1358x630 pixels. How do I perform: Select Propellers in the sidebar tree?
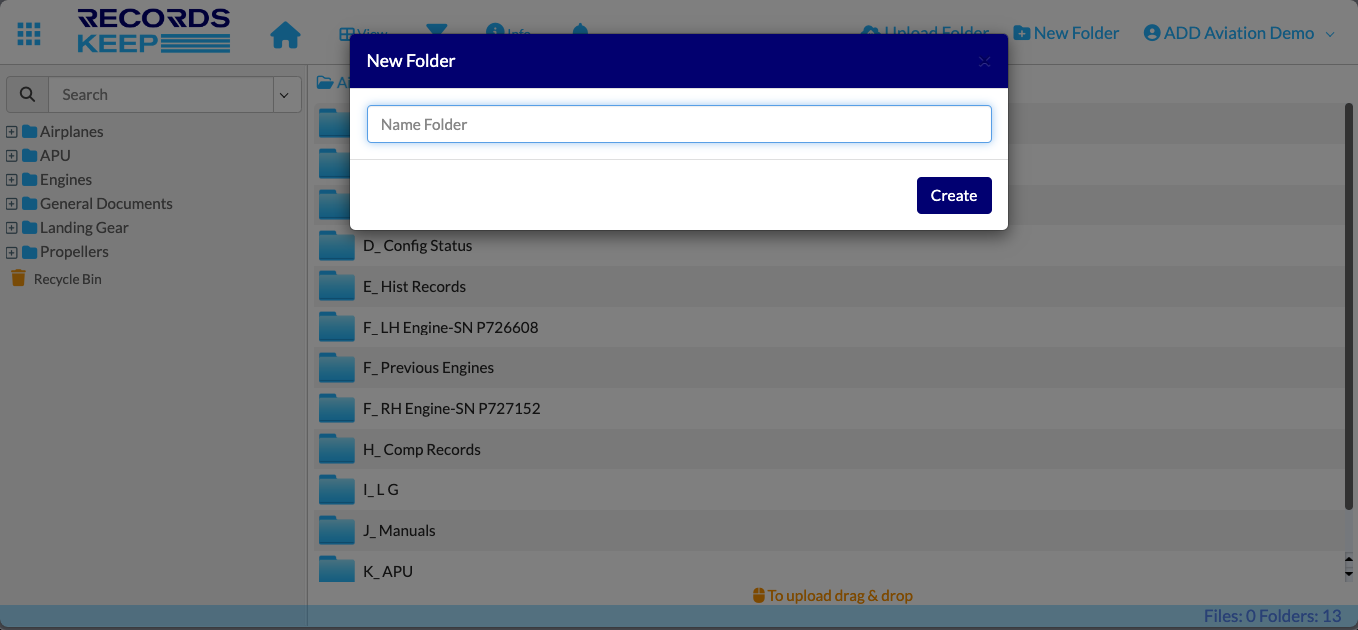(74, 252)
